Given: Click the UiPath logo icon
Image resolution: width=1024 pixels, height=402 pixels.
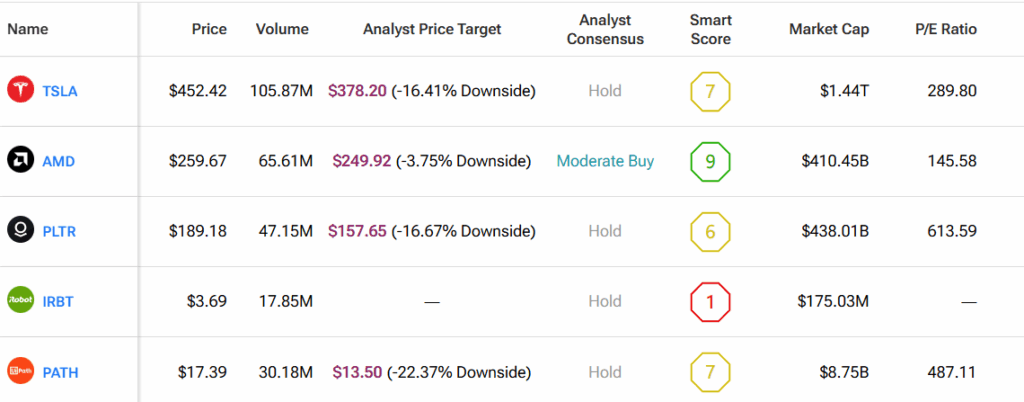Looking at the screenshot, I should click(x=20, y=372).
